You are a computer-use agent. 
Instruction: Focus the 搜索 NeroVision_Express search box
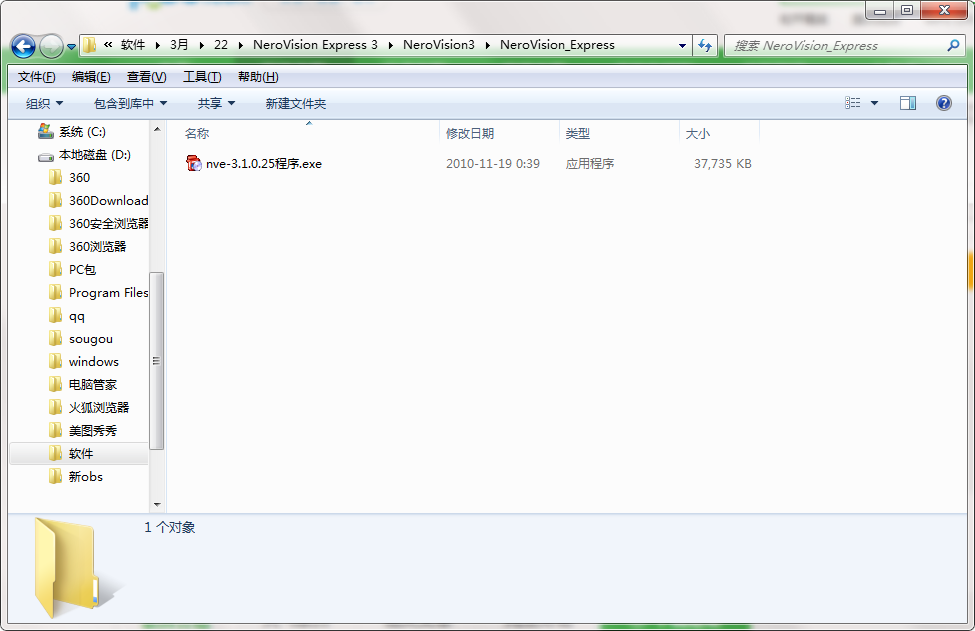tap(836, 45)
